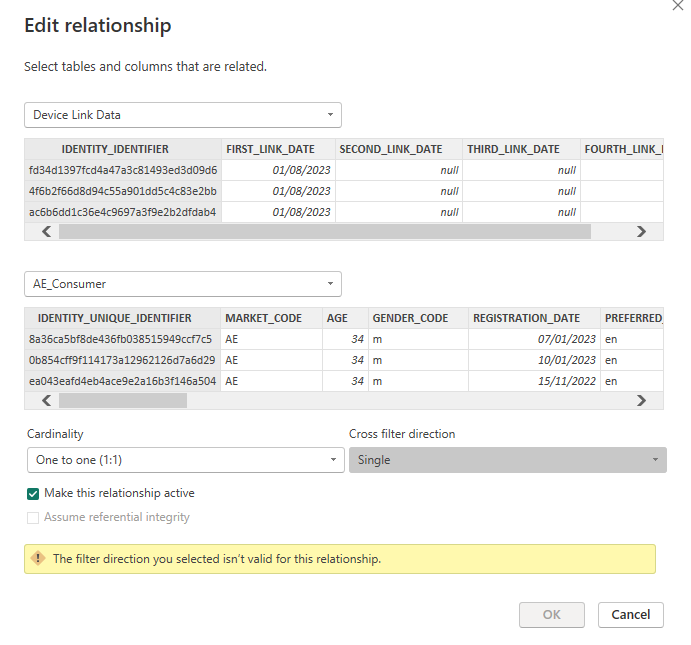Select the AGE column header
The image size is (691, 645).
coord(346,318)
